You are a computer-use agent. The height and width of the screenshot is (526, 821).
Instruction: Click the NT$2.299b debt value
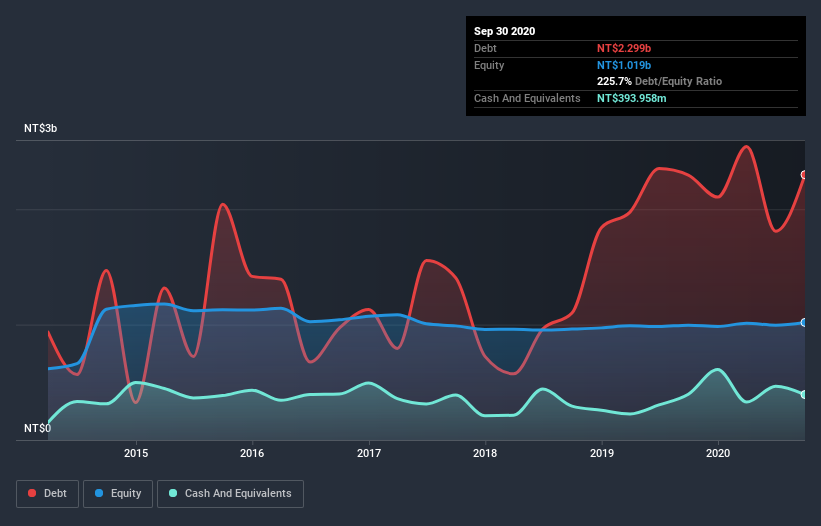tap(624, 49)
